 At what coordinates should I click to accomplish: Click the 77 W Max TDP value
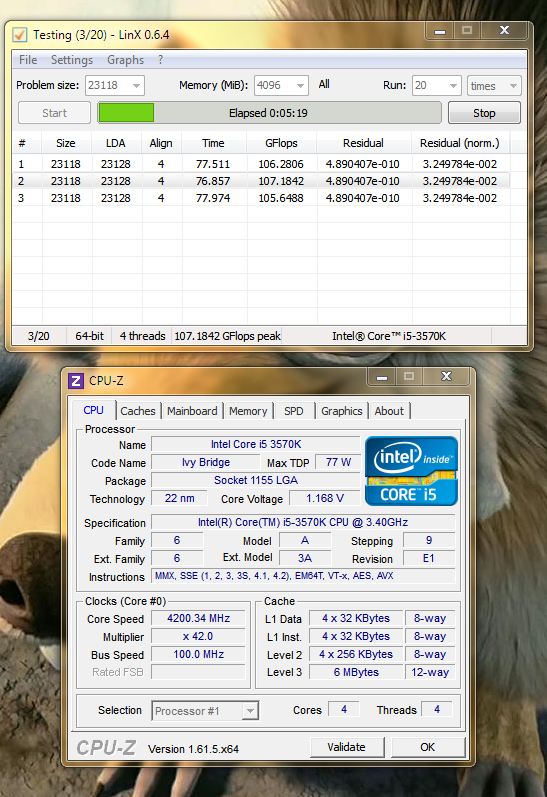point(338,463)
